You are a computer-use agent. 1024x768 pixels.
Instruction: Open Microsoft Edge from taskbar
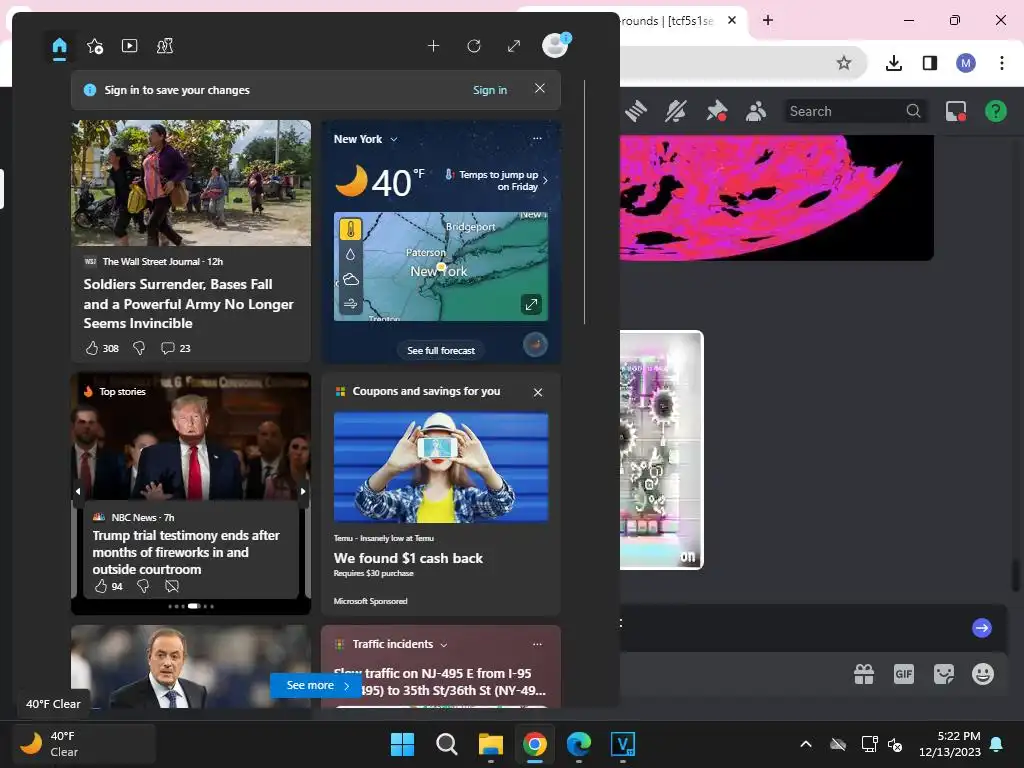[x=579, y=744]
